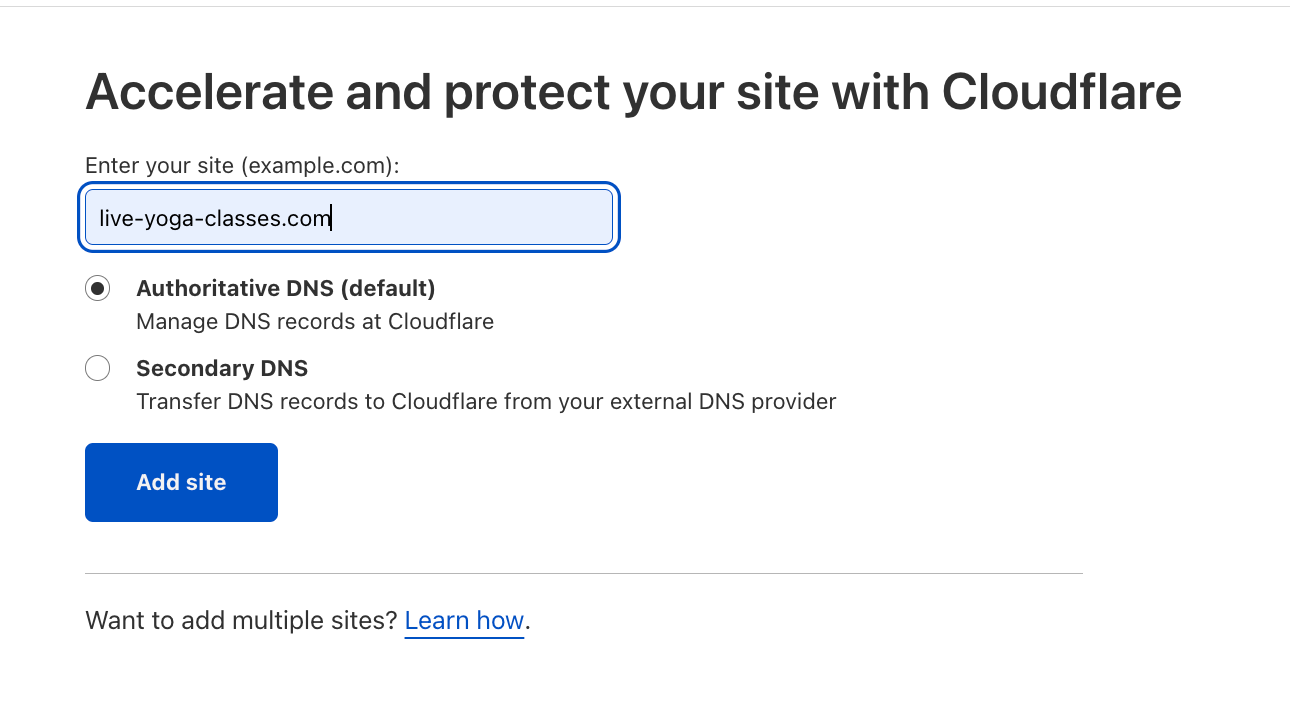1290x710 pixels.
Task: Click the "Want to add multiple sites?" text
Action: click(x=242, y=621)
